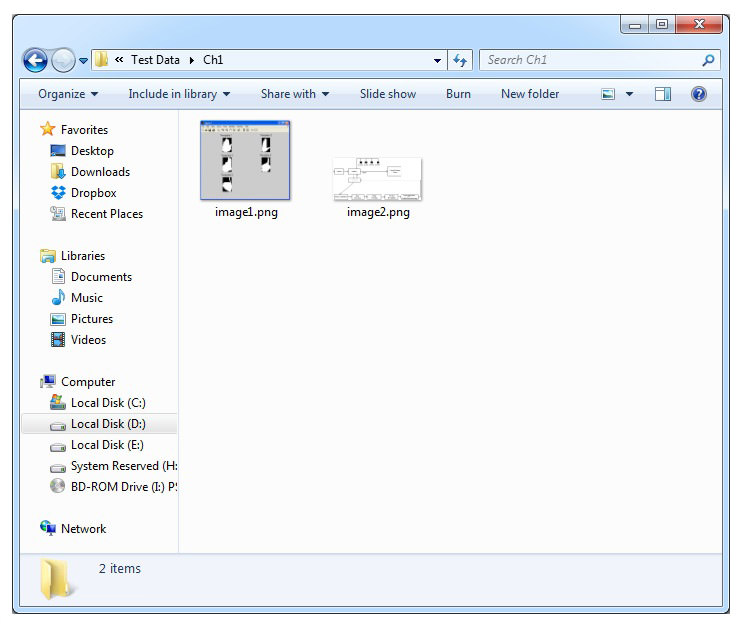Open Local Disk (D:)
747x630 pixels.
[x=108, y=424]
